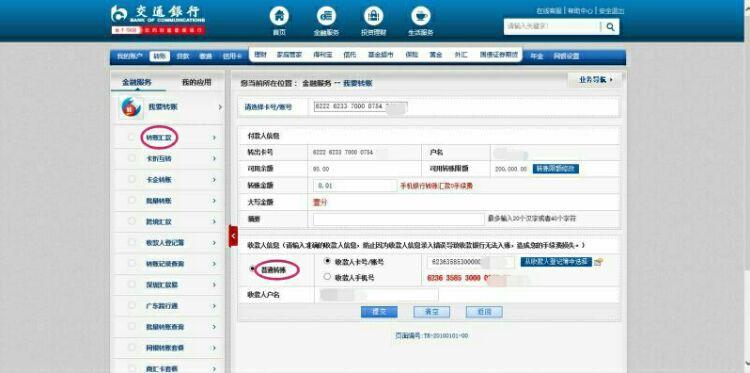Click the 转账金额 amount input field
The image size is (750, 373).
[354, 186]
